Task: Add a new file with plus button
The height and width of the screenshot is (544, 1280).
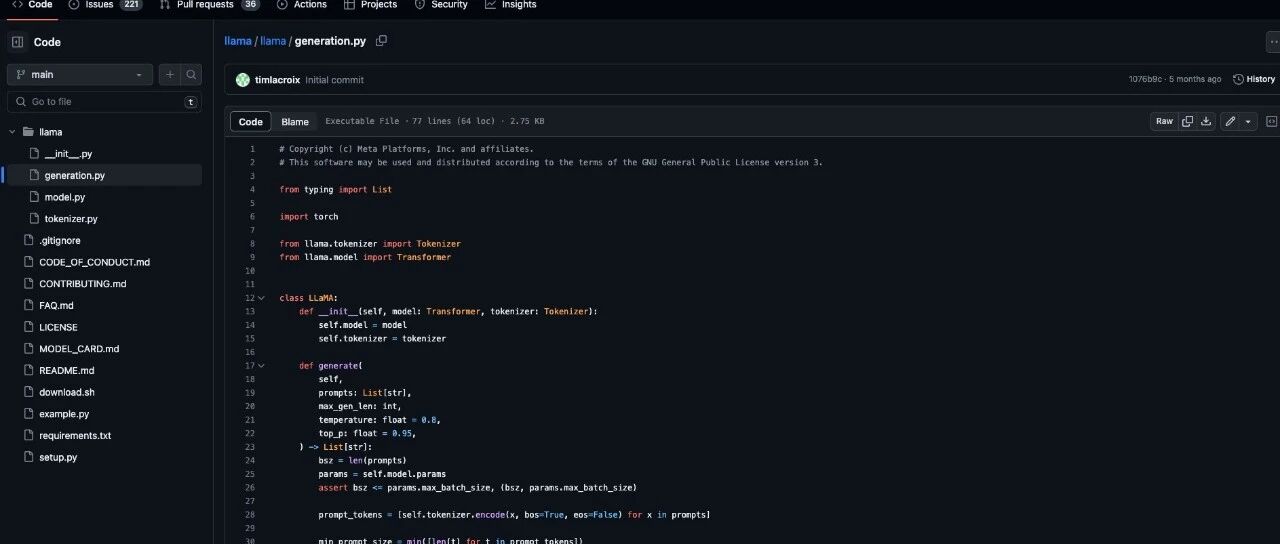Action: 169,75
